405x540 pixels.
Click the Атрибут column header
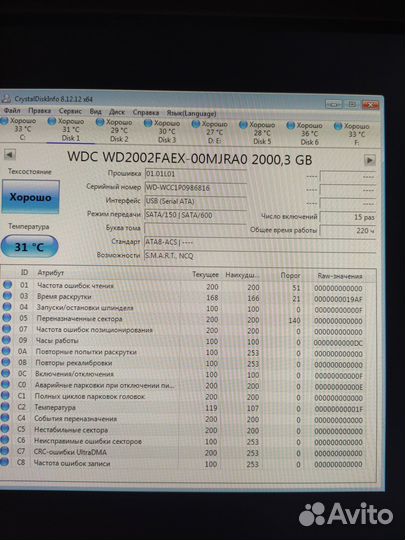point(51,273)
